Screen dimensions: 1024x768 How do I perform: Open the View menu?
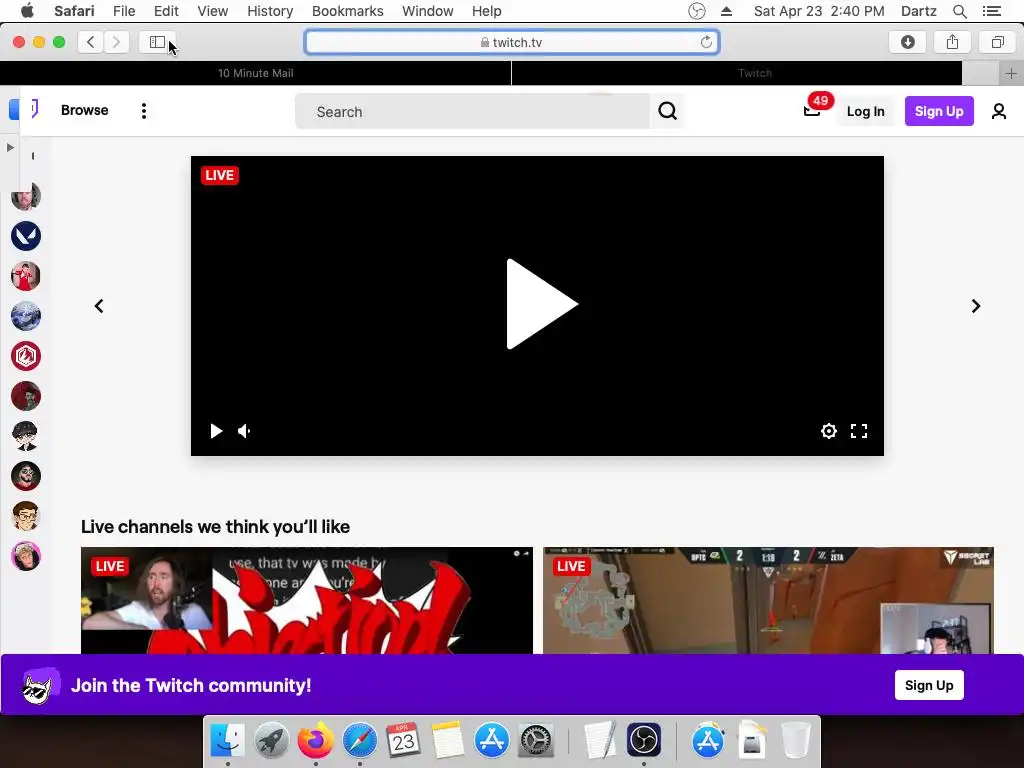pyautogui.click(x=213, y=11)
